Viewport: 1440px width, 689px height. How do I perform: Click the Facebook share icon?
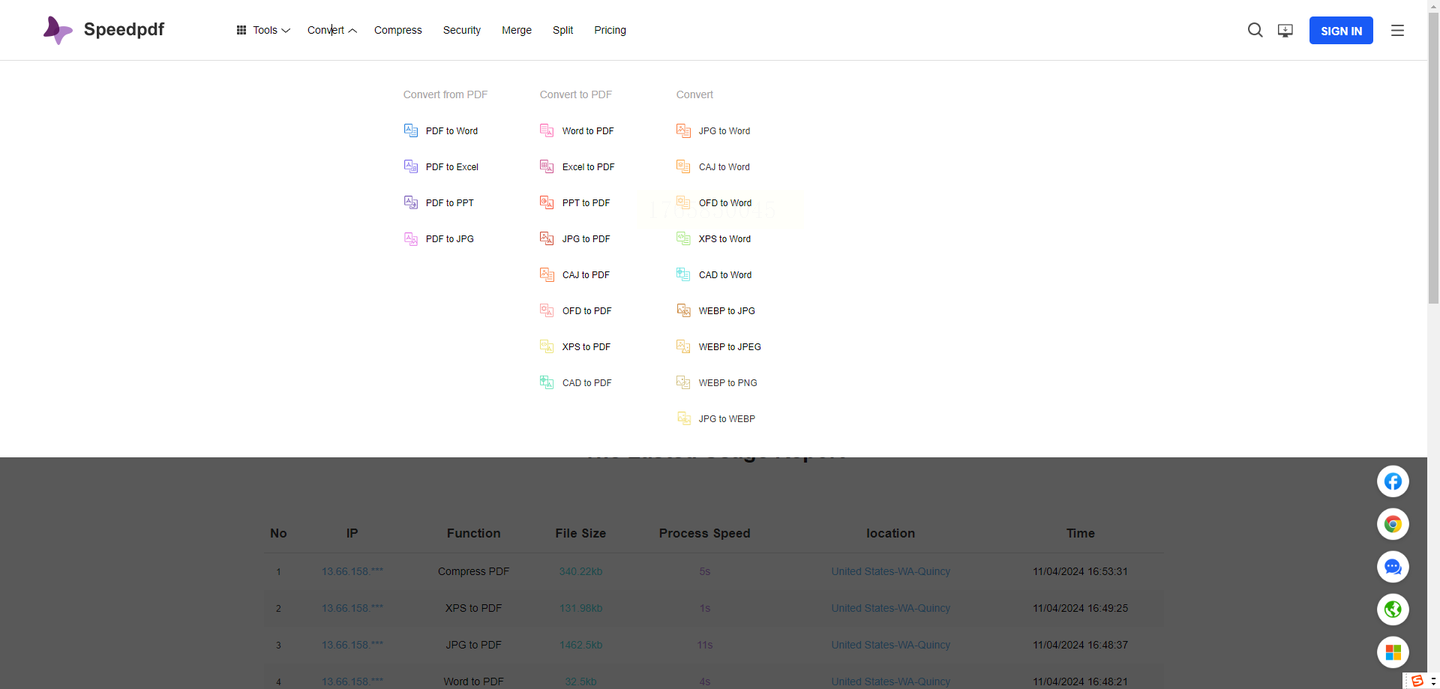(1392, 482)
